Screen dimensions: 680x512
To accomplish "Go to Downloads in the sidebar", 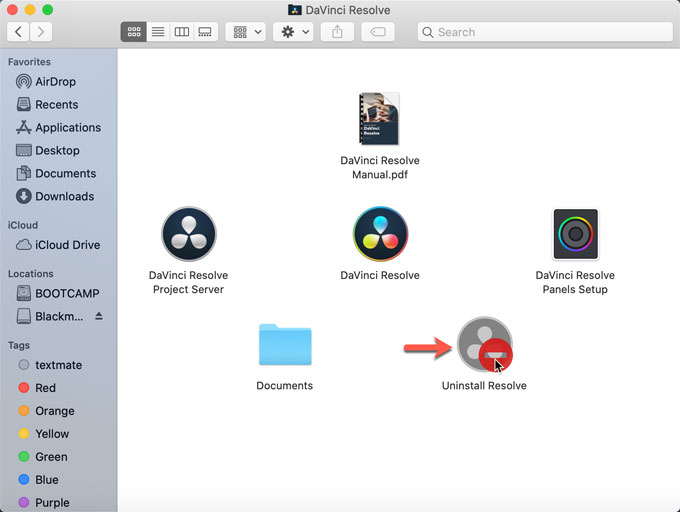I will click(x=64, y=196).
